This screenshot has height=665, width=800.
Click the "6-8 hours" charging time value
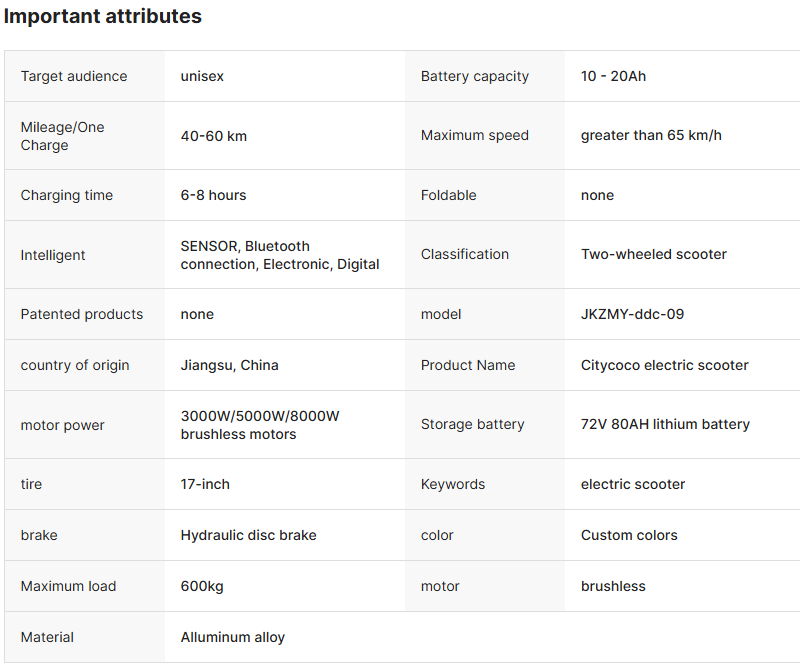point(213,195)
